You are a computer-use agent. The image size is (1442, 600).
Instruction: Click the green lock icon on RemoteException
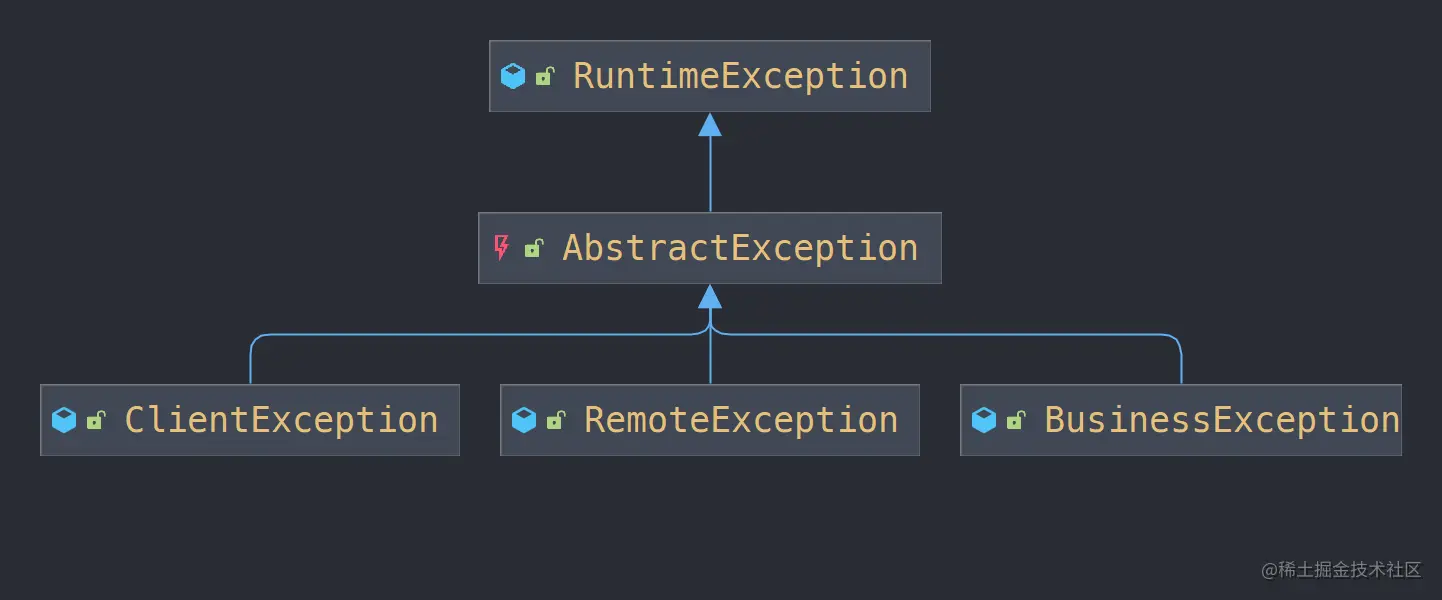click(556, 420)
